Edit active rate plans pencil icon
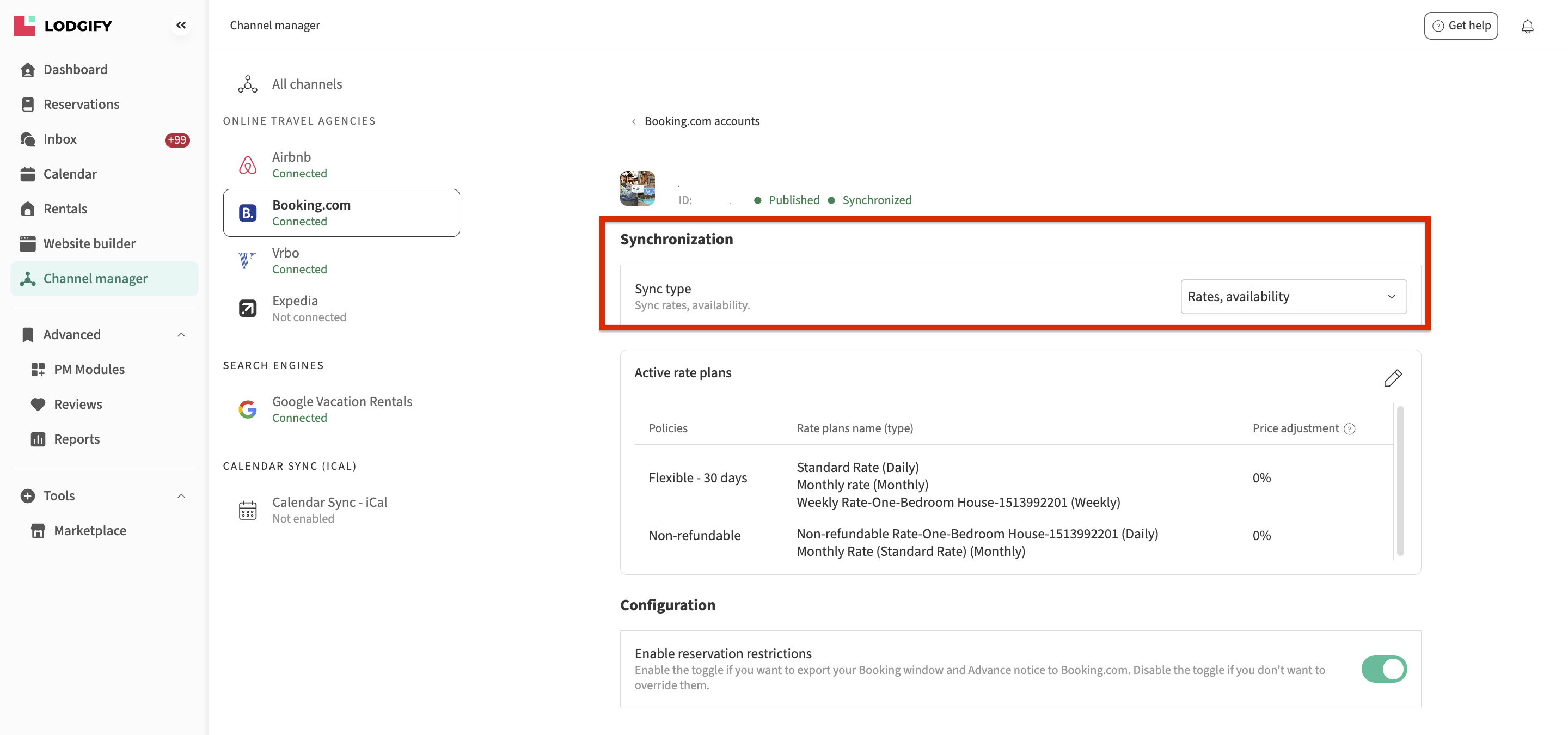Image resolution: width=1568 pixels, height=735 pixels. [1393, 378]
